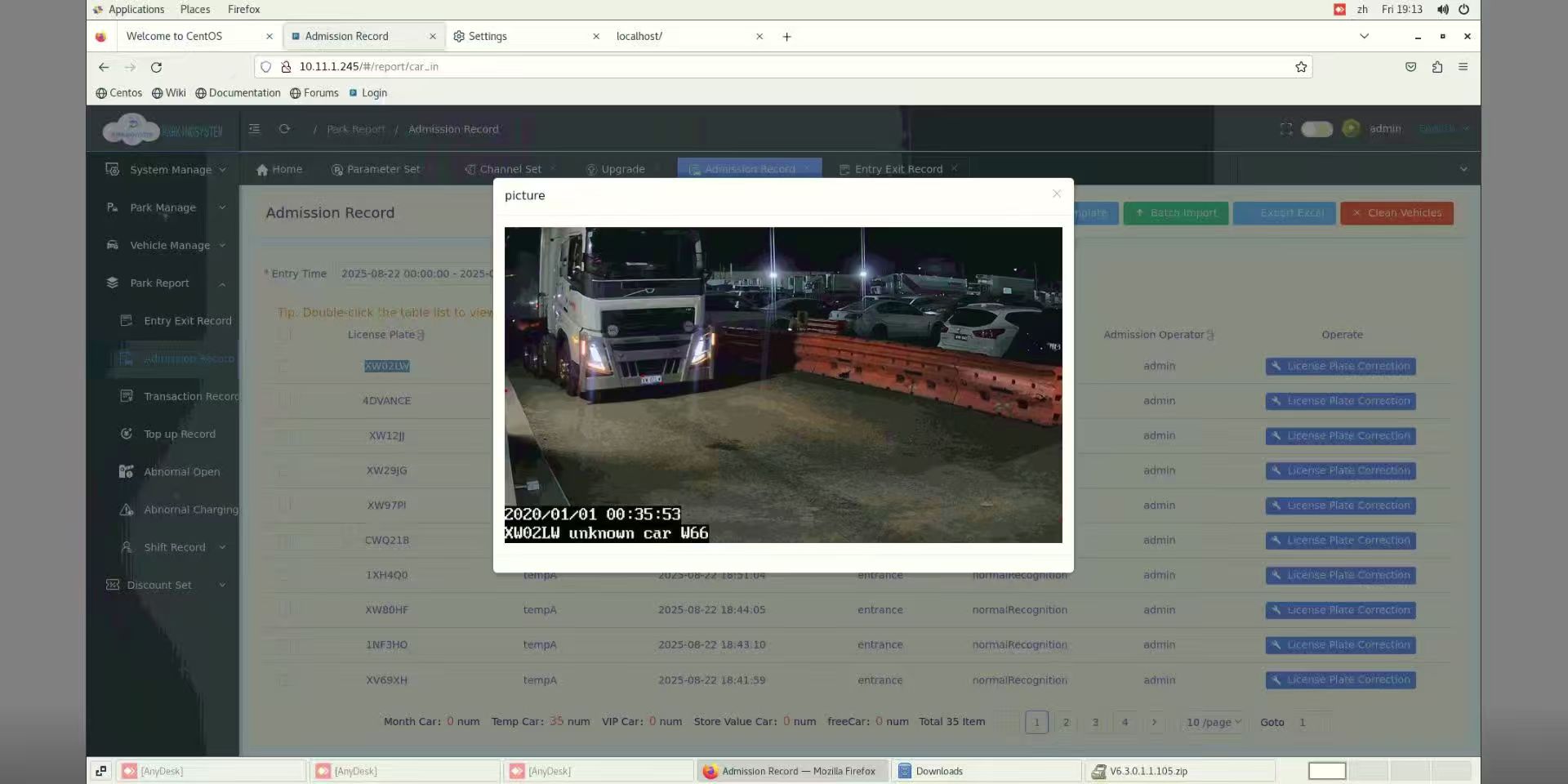
Task: Click volume icon in system tray
Action: (x=1443, y=9)
